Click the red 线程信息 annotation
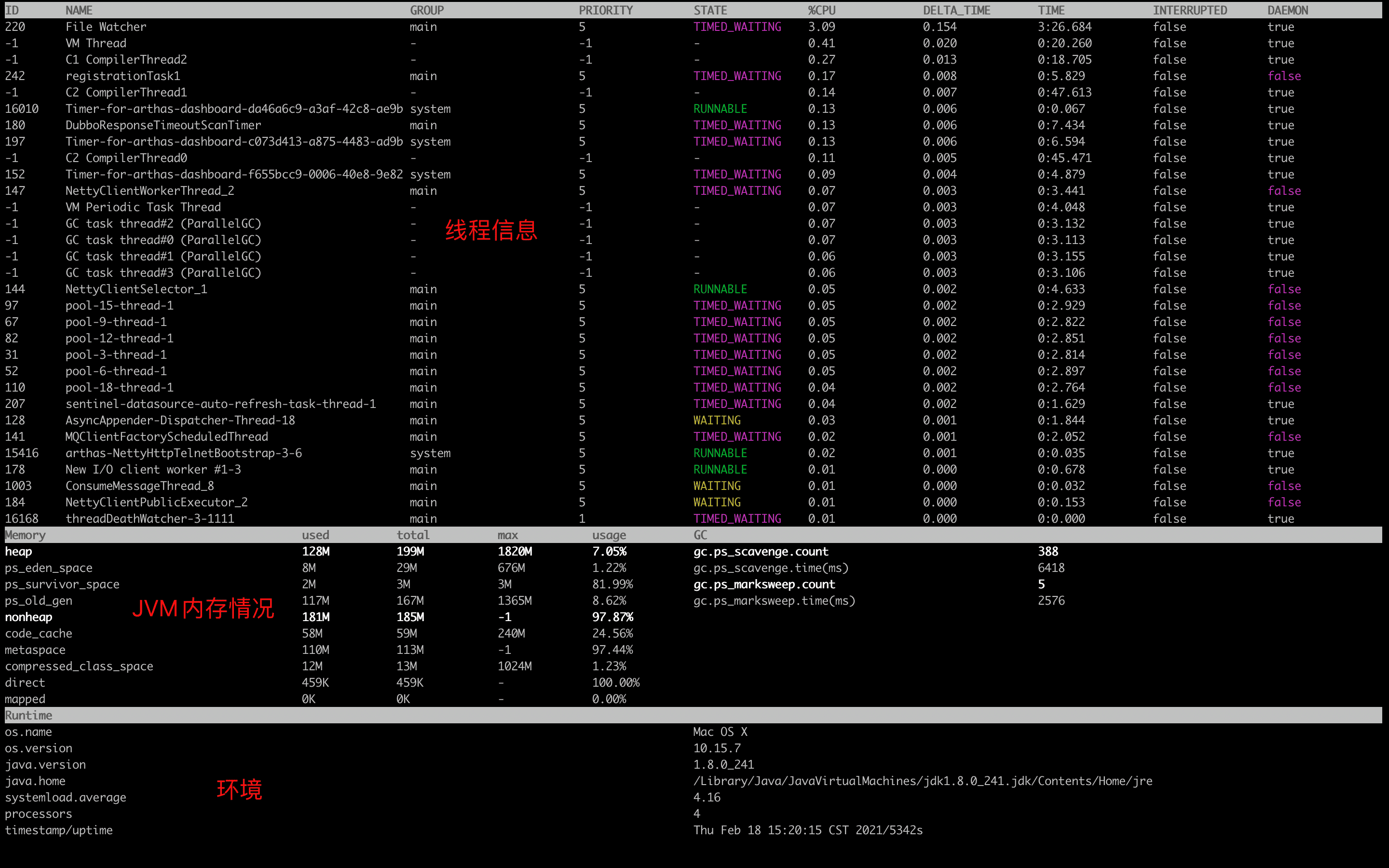Screen dimensions: 1389x868 point(491,230)
